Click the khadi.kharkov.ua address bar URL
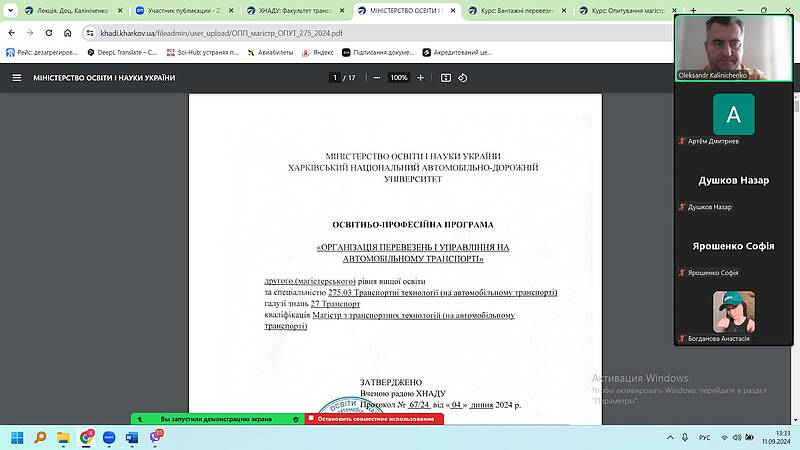 point(221,33)
